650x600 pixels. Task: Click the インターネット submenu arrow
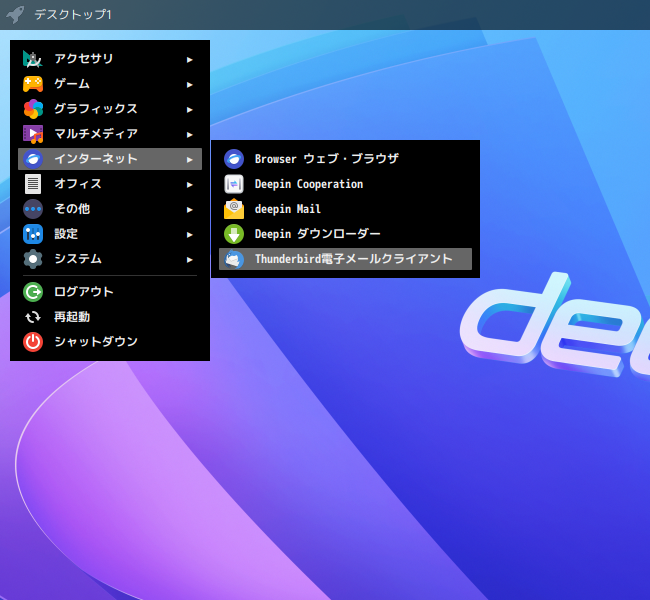pyautogui.click(x=189, y=160)
